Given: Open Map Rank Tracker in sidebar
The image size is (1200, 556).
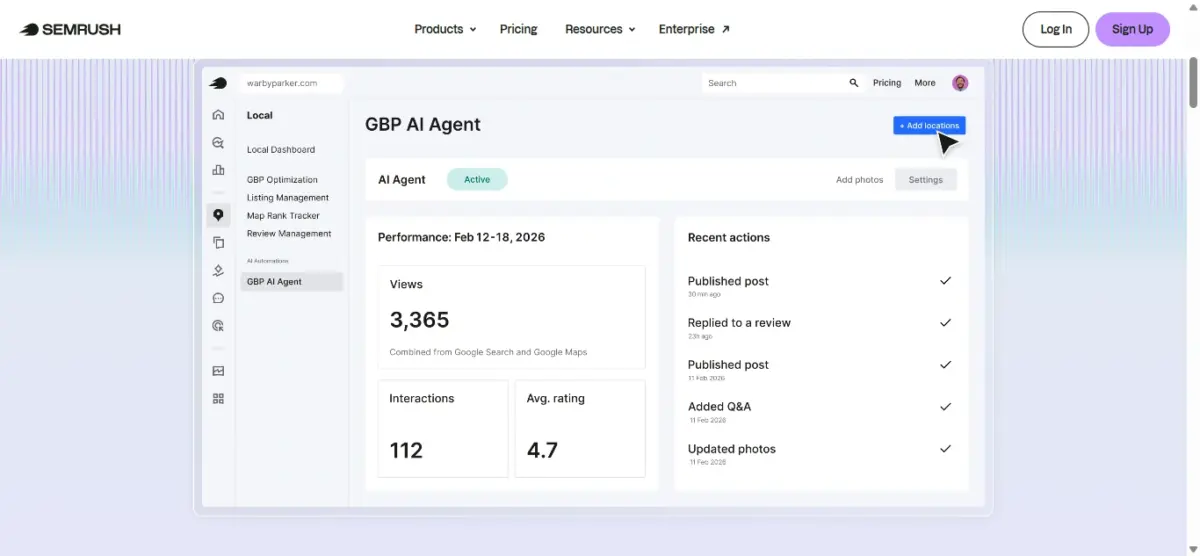Looking at the screenshot, I should [x=283, y=216].
